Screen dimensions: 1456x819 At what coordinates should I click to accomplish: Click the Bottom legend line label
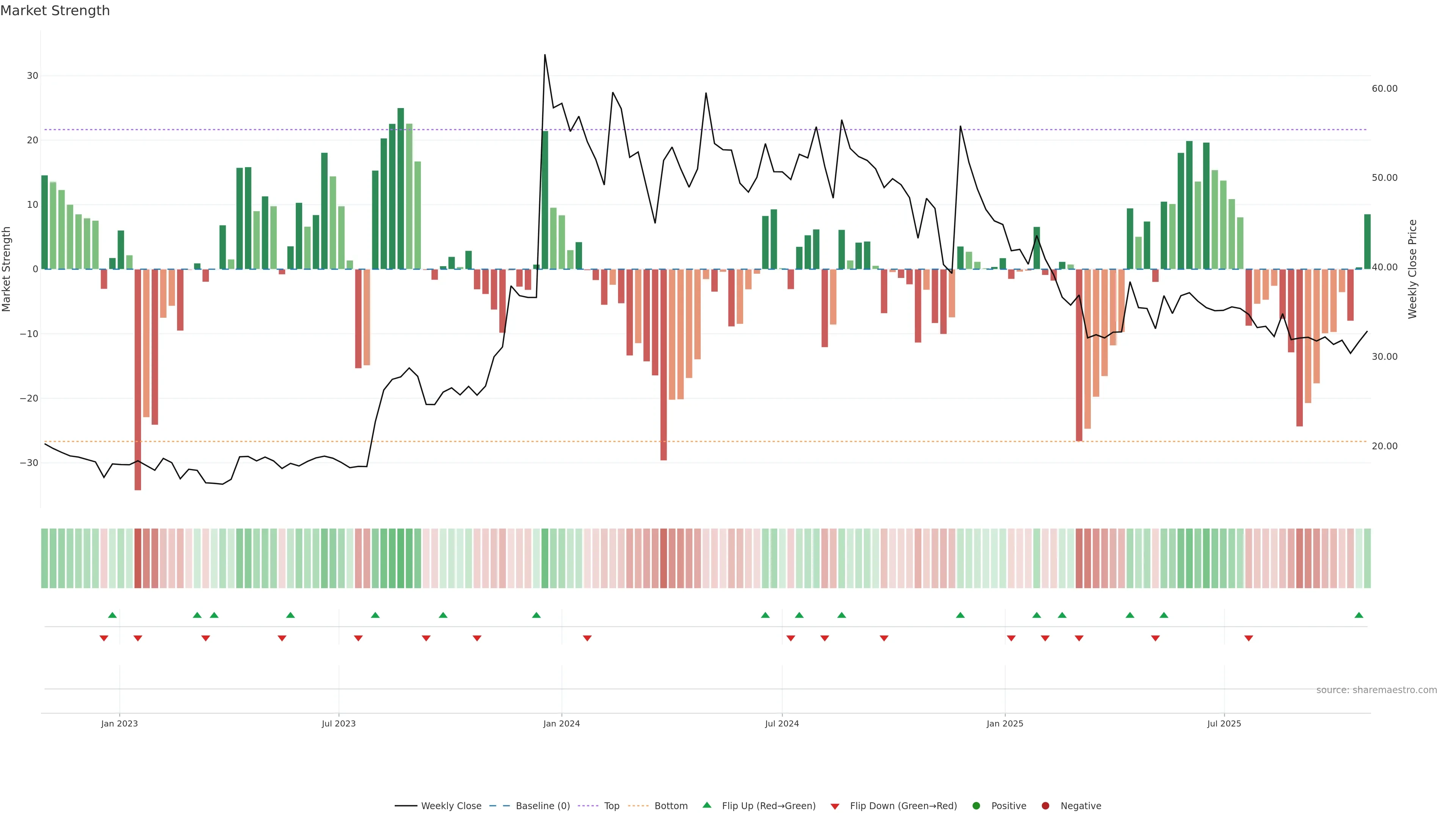(670, 805)
